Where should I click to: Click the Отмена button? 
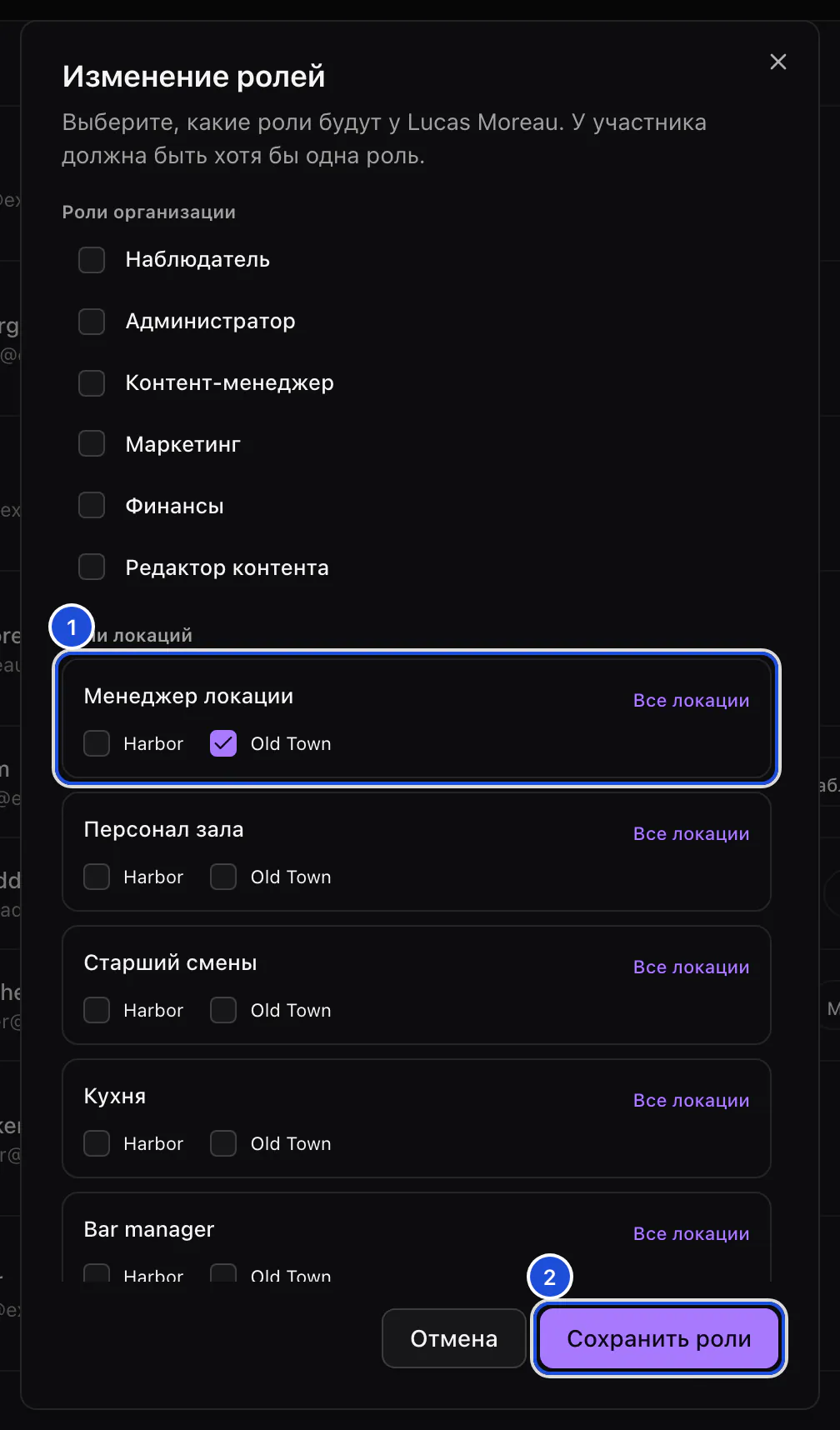454,1338
